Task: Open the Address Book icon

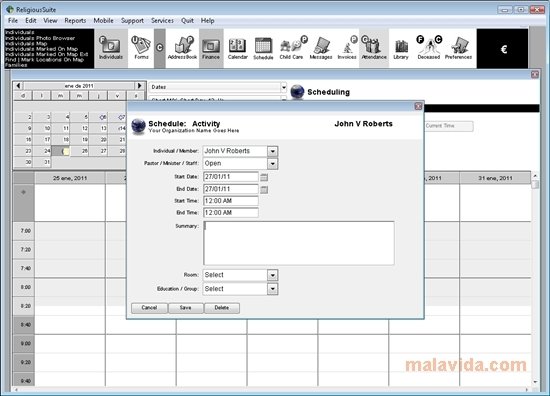Action: (182, 48)
